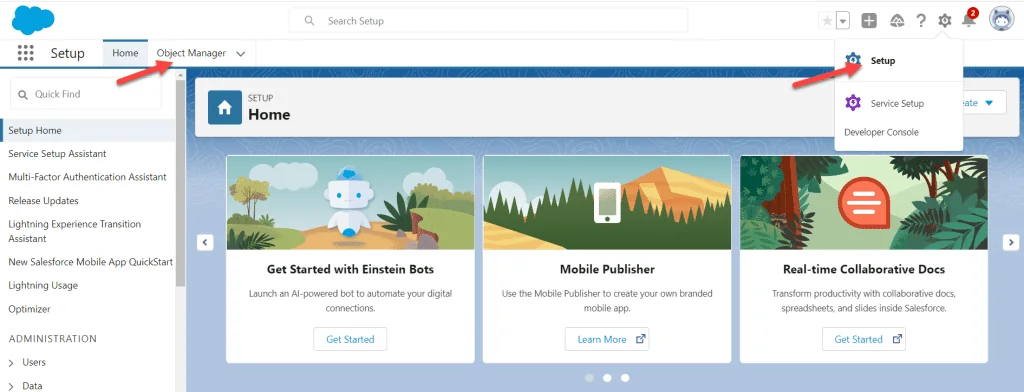1024x392 pixels.
Task: Select the second carousel page dot
Action: [x=607, y=378]
